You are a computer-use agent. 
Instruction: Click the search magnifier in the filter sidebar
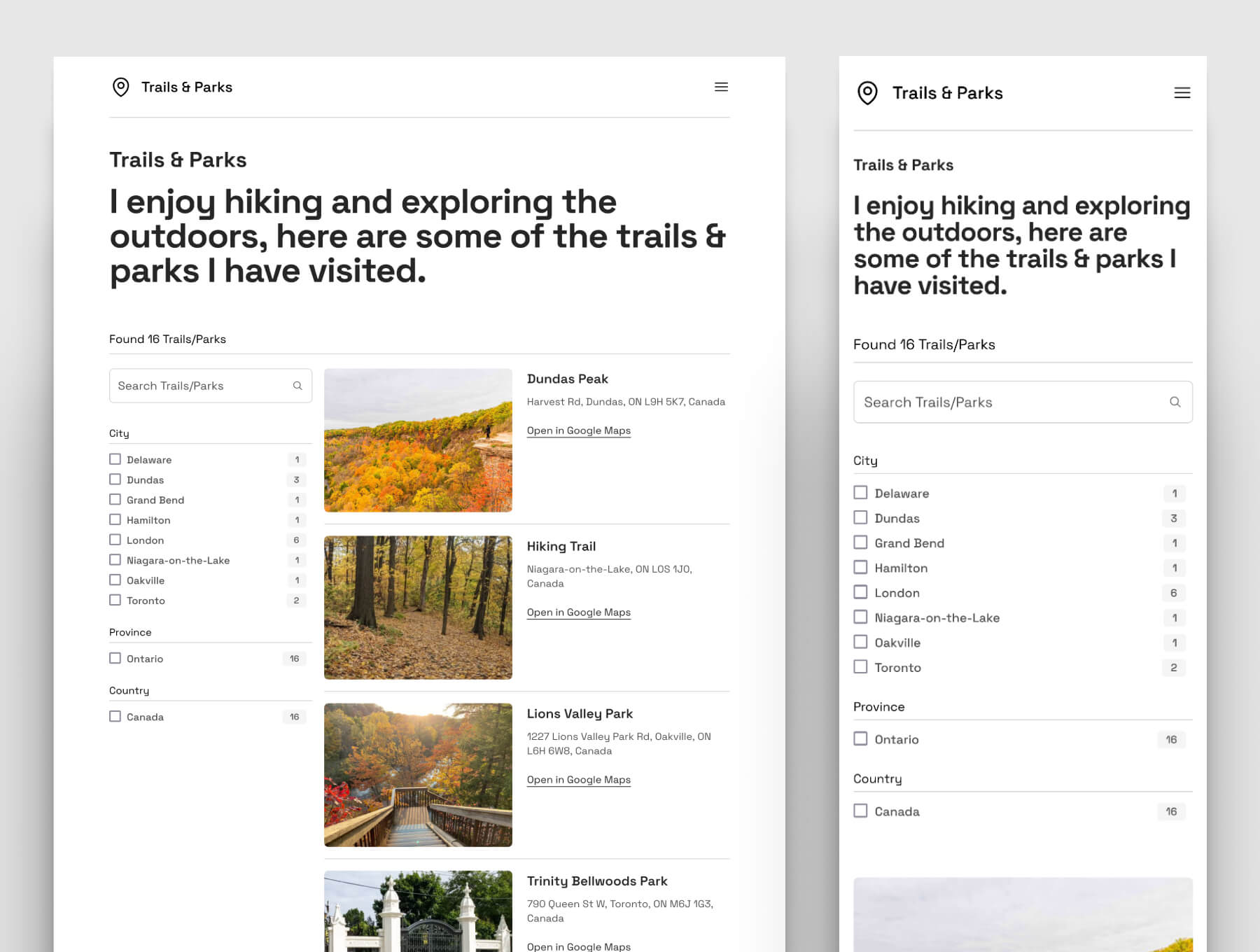[297, 386]
